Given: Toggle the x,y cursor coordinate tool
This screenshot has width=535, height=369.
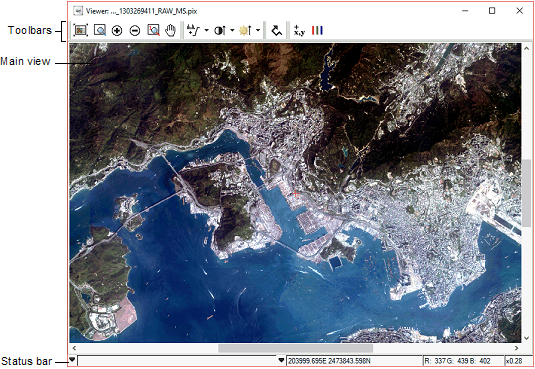Looking at the screenshot, I should coord(299,30).
